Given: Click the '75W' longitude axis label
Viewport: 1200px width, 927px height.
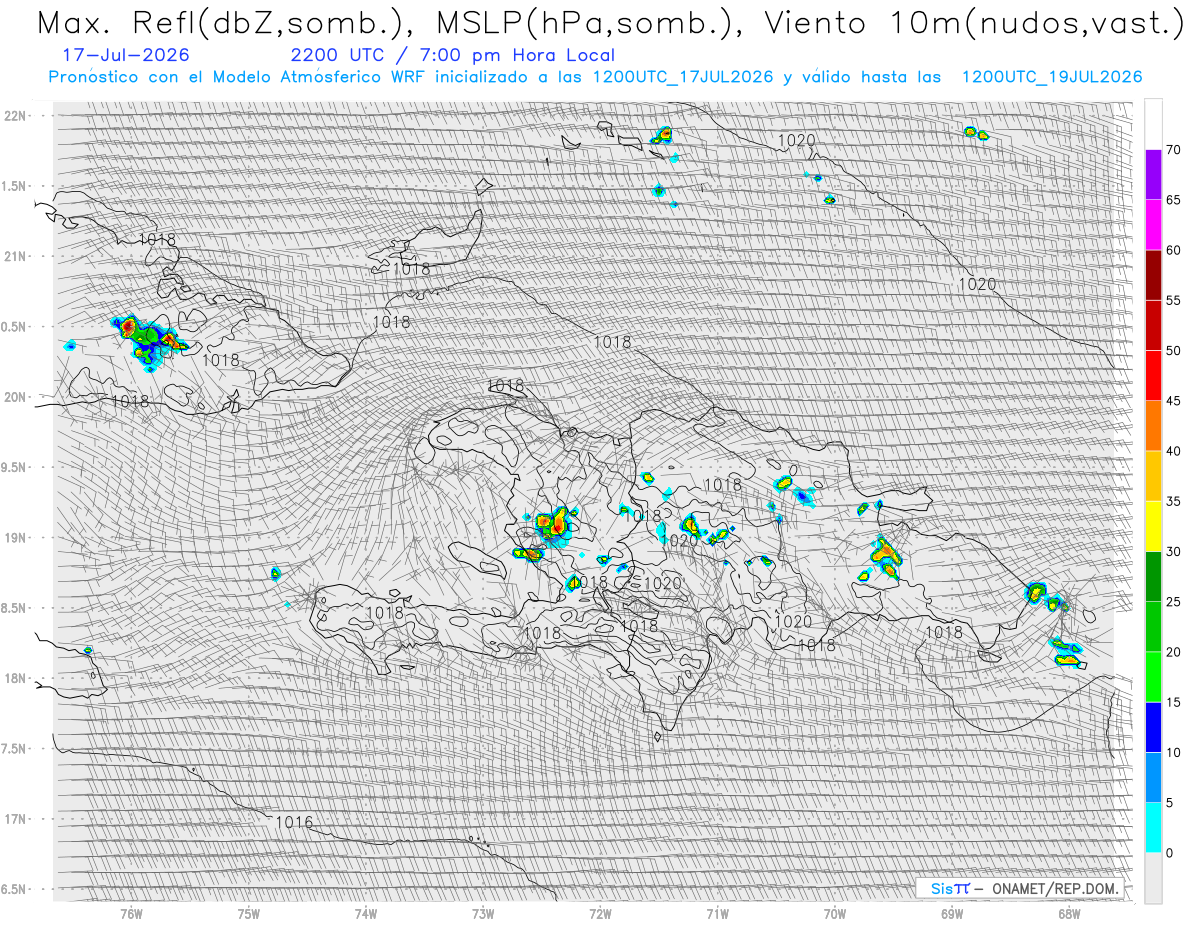Looking at the screenshot, I should pos(249,913).
